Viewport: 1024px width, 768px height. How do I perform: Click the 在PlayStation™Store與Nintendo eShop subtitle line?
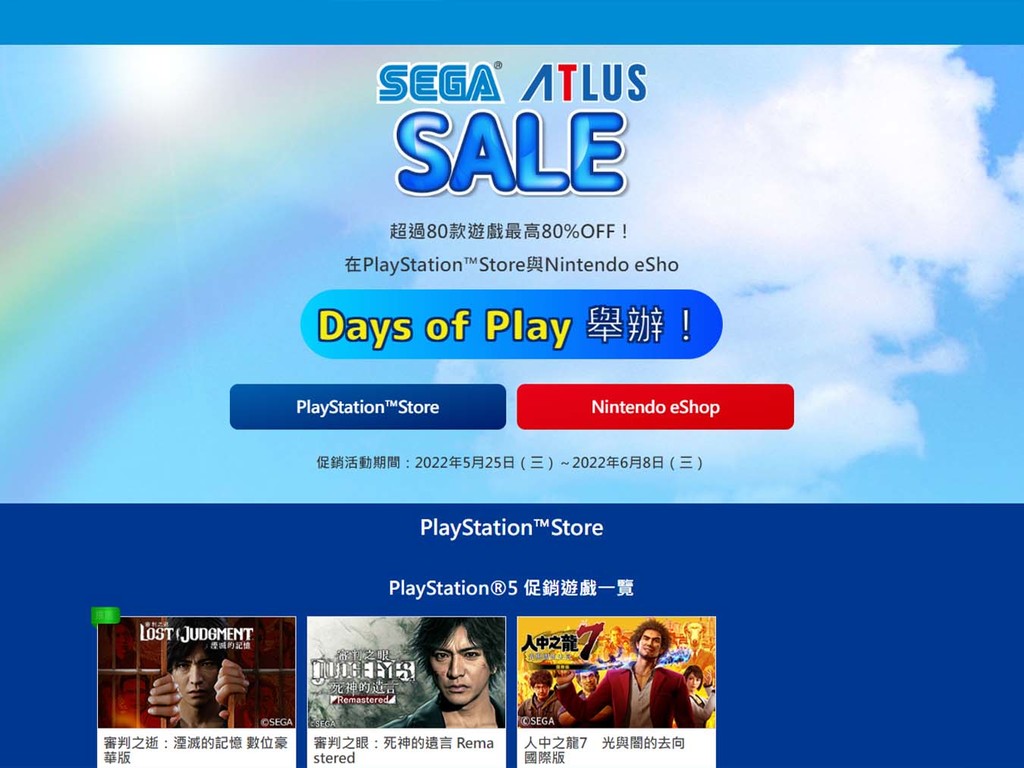tap(511, 265)
